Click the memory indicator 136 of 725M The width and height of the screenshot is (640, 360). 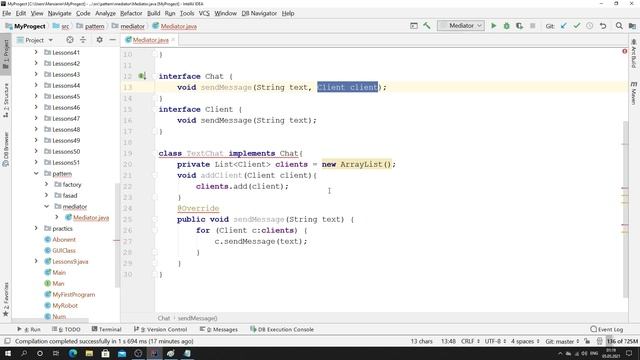(x=622, y=341)
